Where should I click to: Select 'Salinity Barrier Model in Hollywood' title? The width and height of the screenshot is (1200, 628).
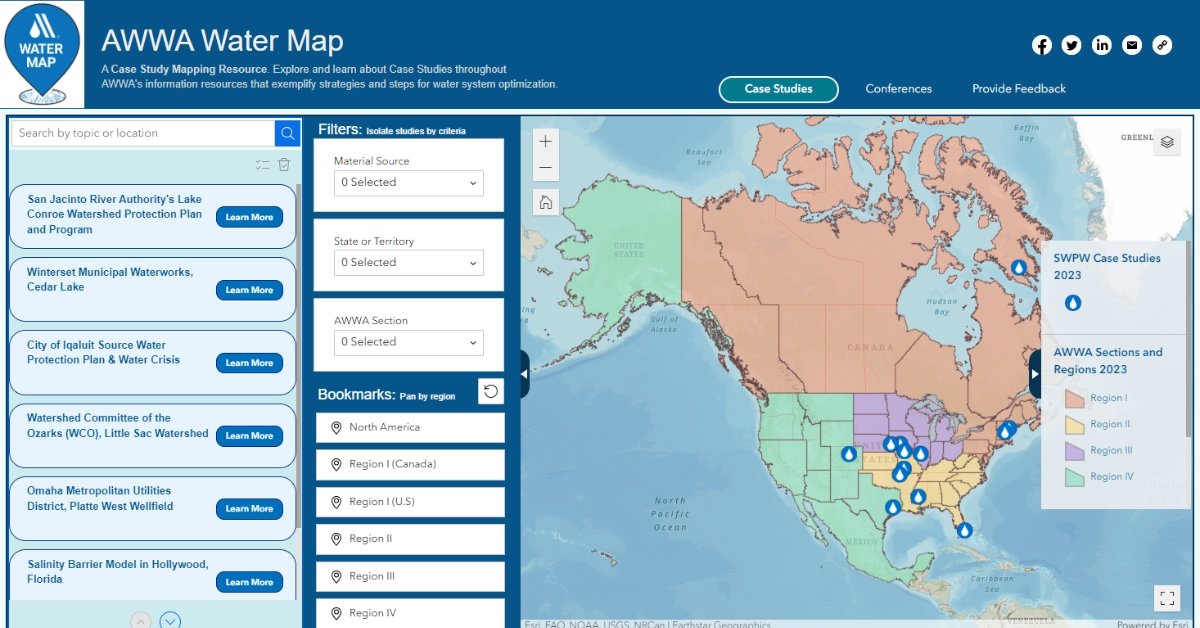click(x=118, y=572)
